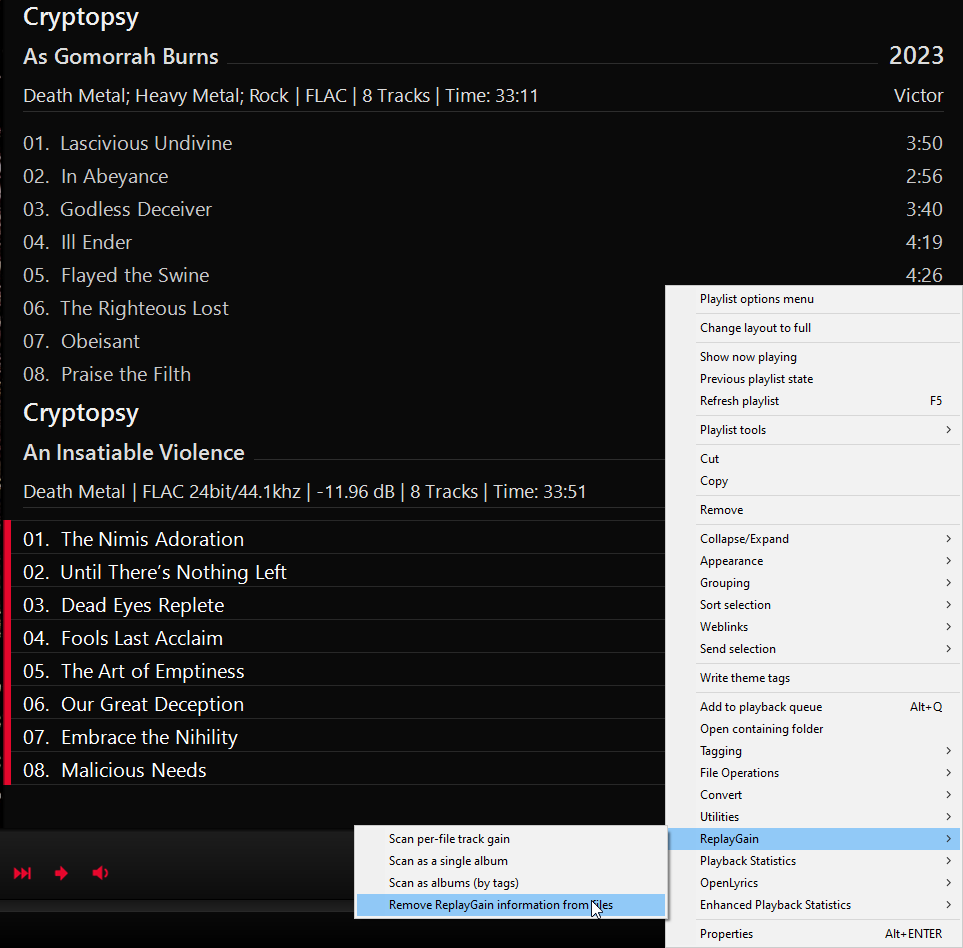Click the Victor label text

coord(918,96)
